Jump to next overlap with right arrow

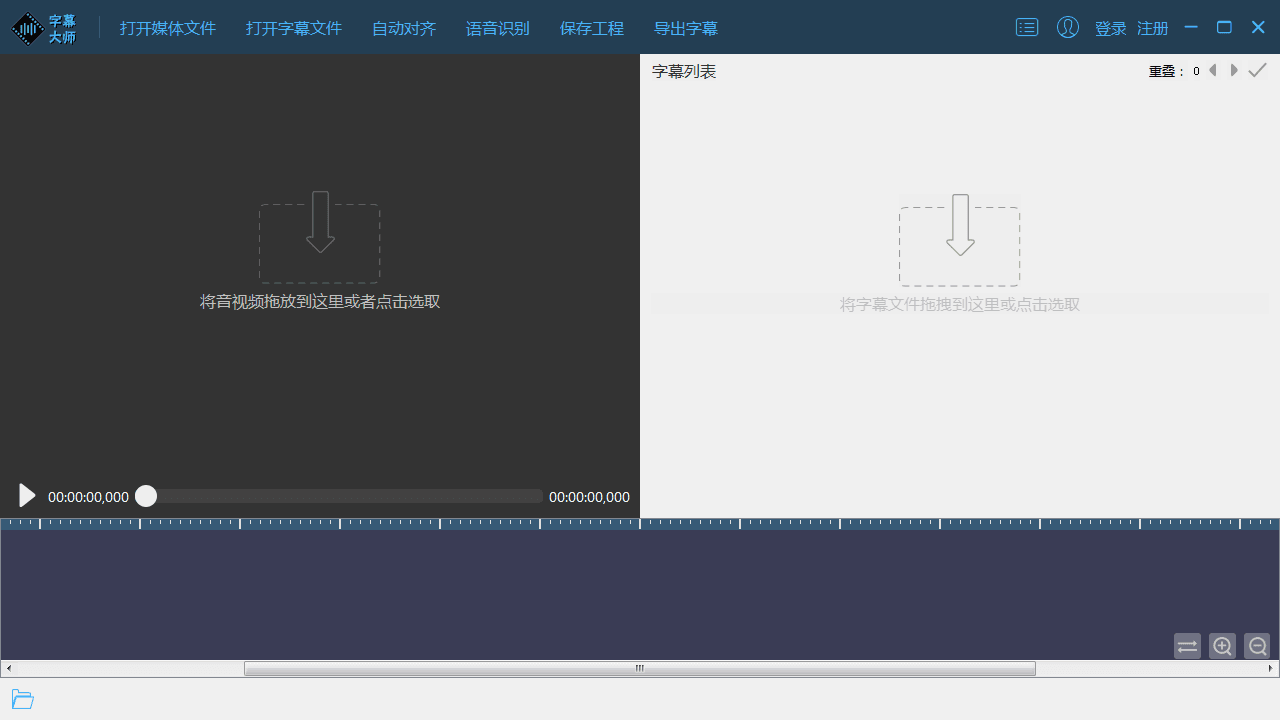[1234, 70]
